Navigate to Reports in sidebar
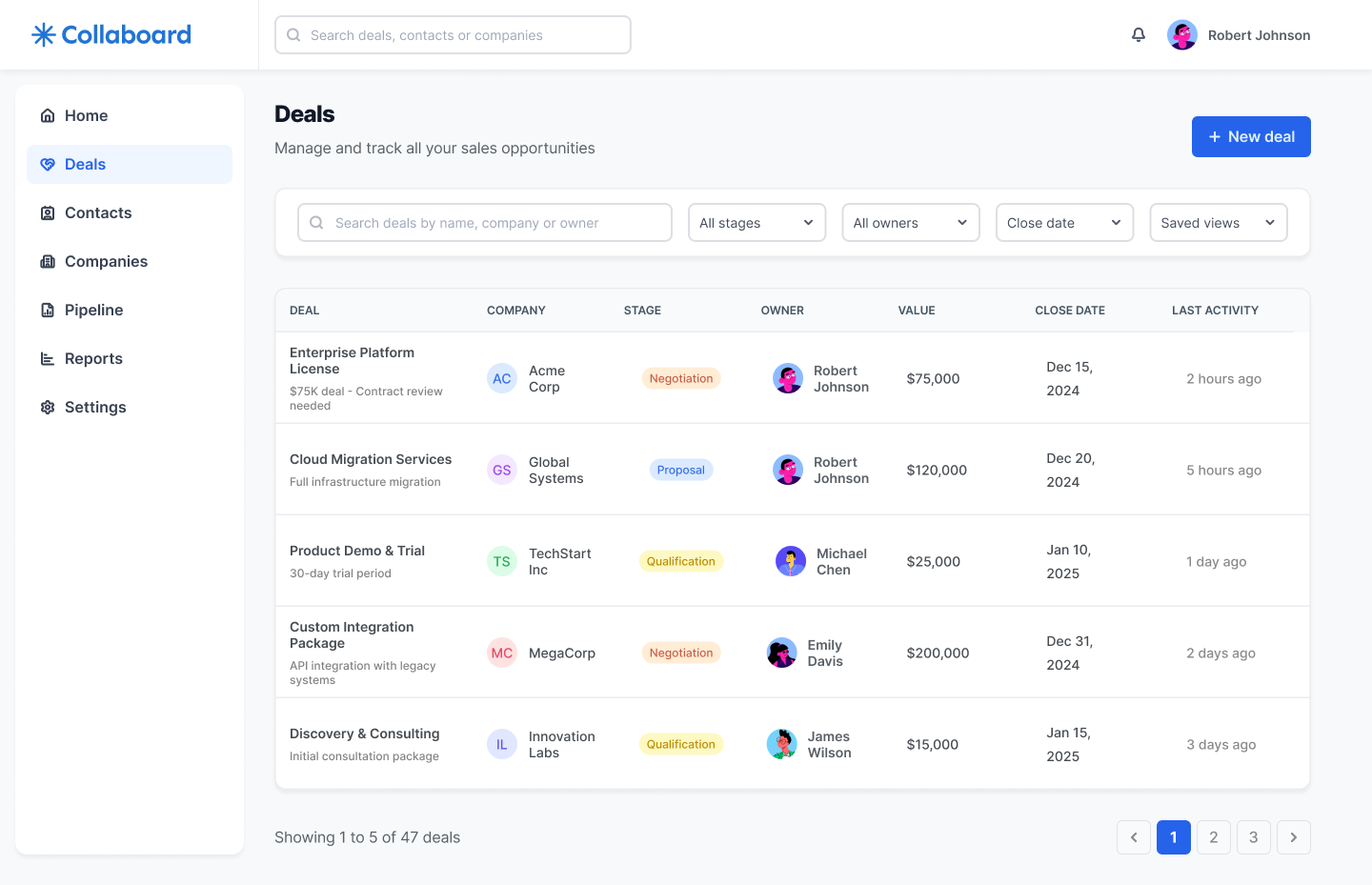Viewport: 1372px width, 885px height. pos(93,358)
